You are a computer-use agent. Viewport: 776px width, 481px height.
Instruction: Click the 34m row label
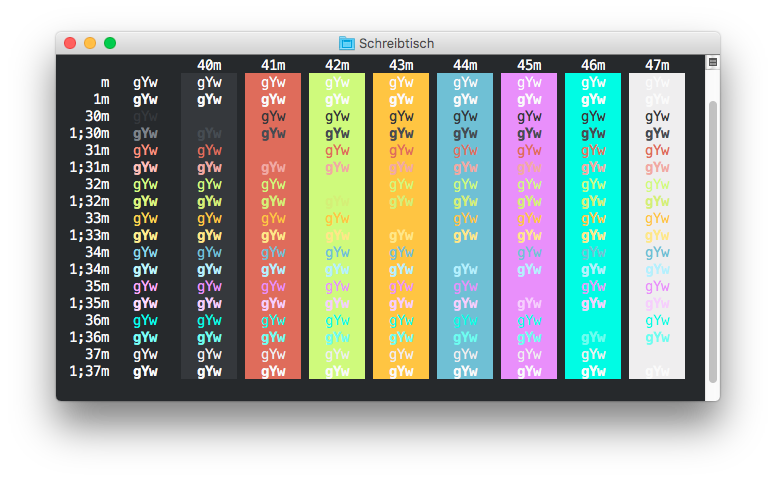coord(97,252)
